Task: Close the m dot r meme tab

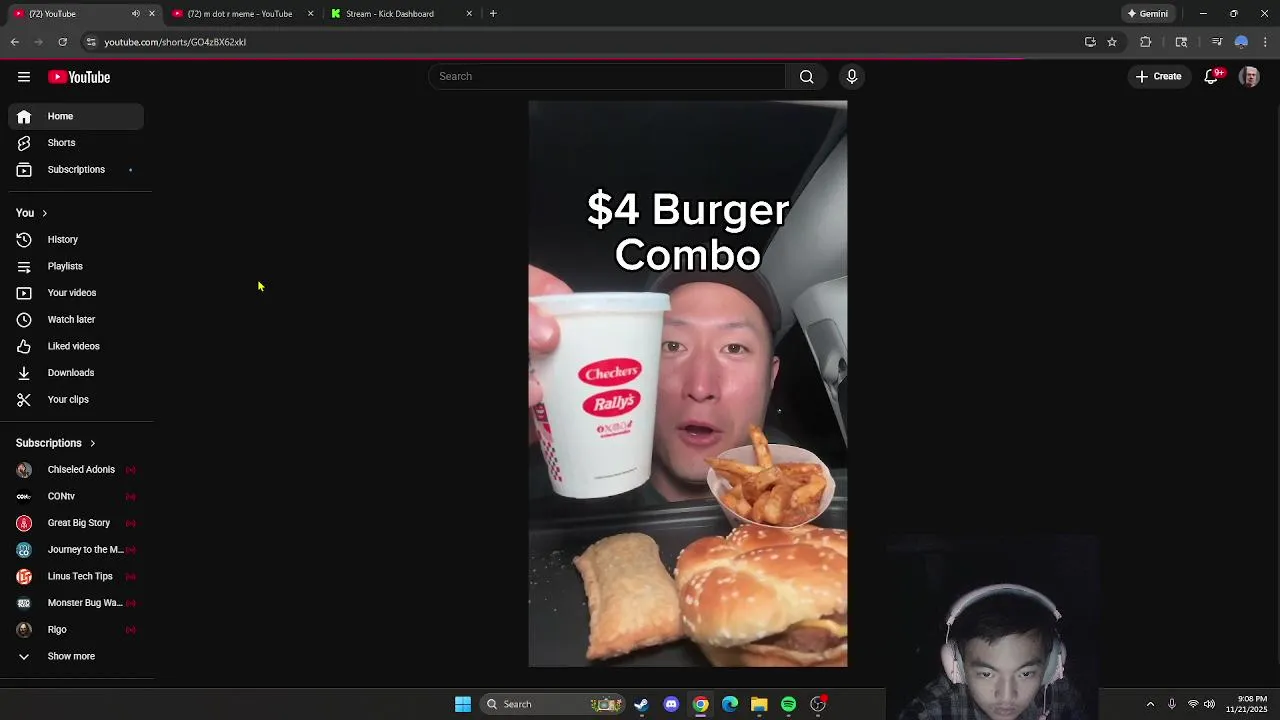Action: pos(310,14)
